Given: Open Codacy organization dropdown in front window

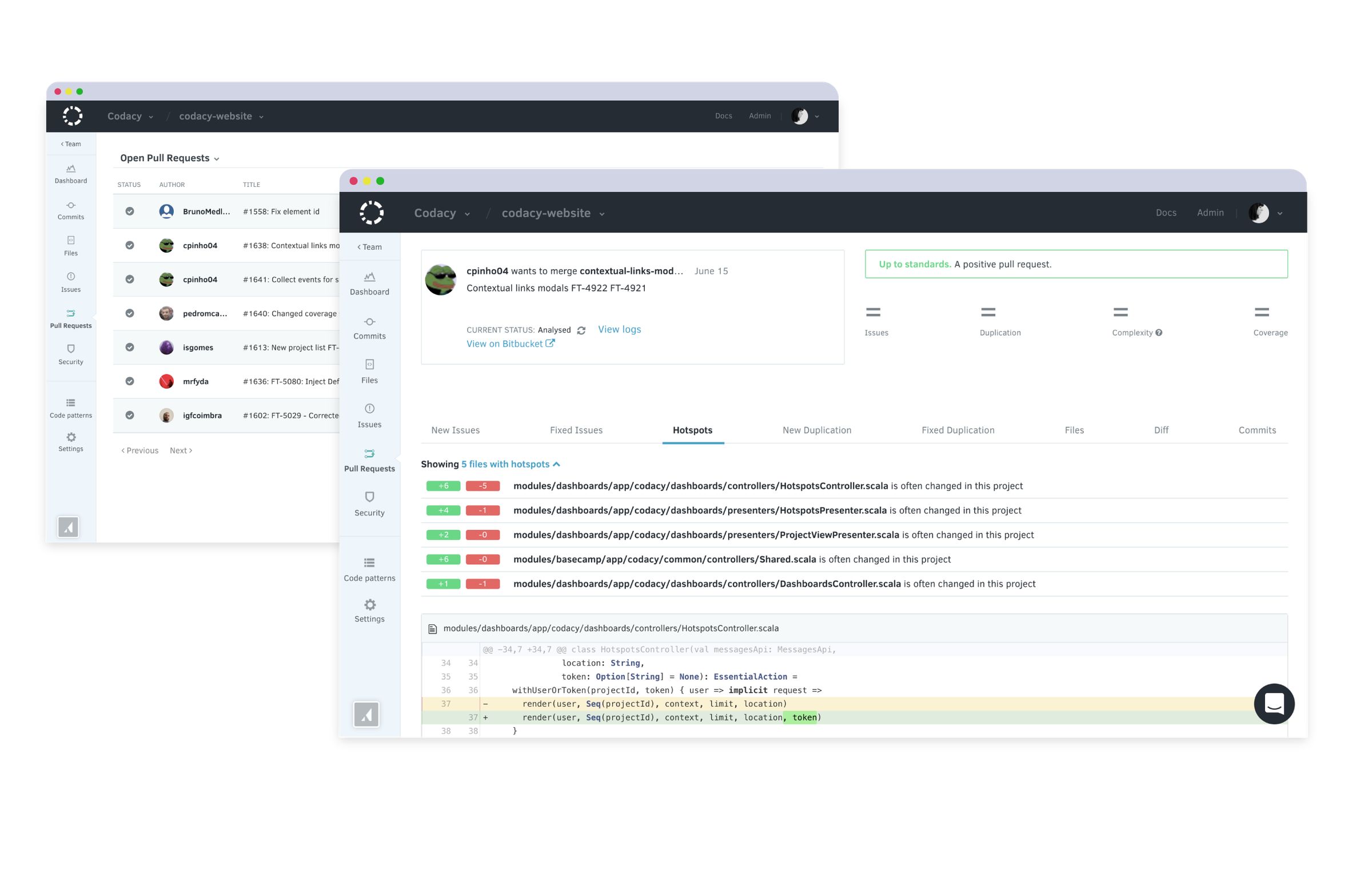Looking at the screenshot, I should coord(441,213).
